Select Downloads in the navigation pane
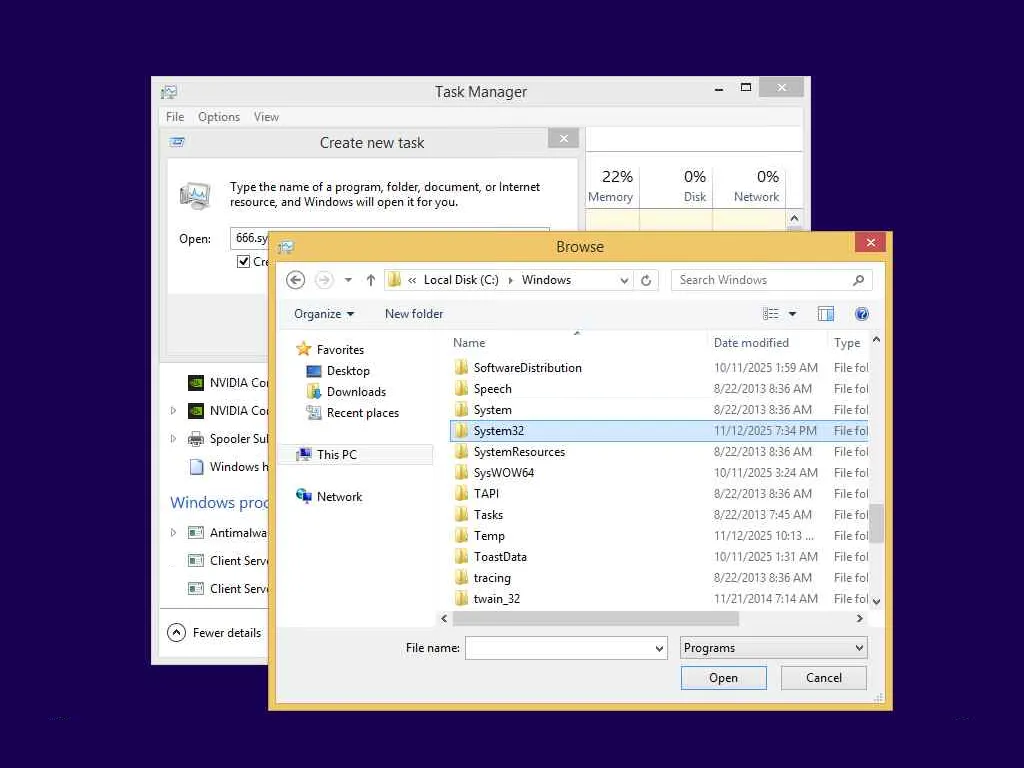1024x768 pixels. (356, 392)
